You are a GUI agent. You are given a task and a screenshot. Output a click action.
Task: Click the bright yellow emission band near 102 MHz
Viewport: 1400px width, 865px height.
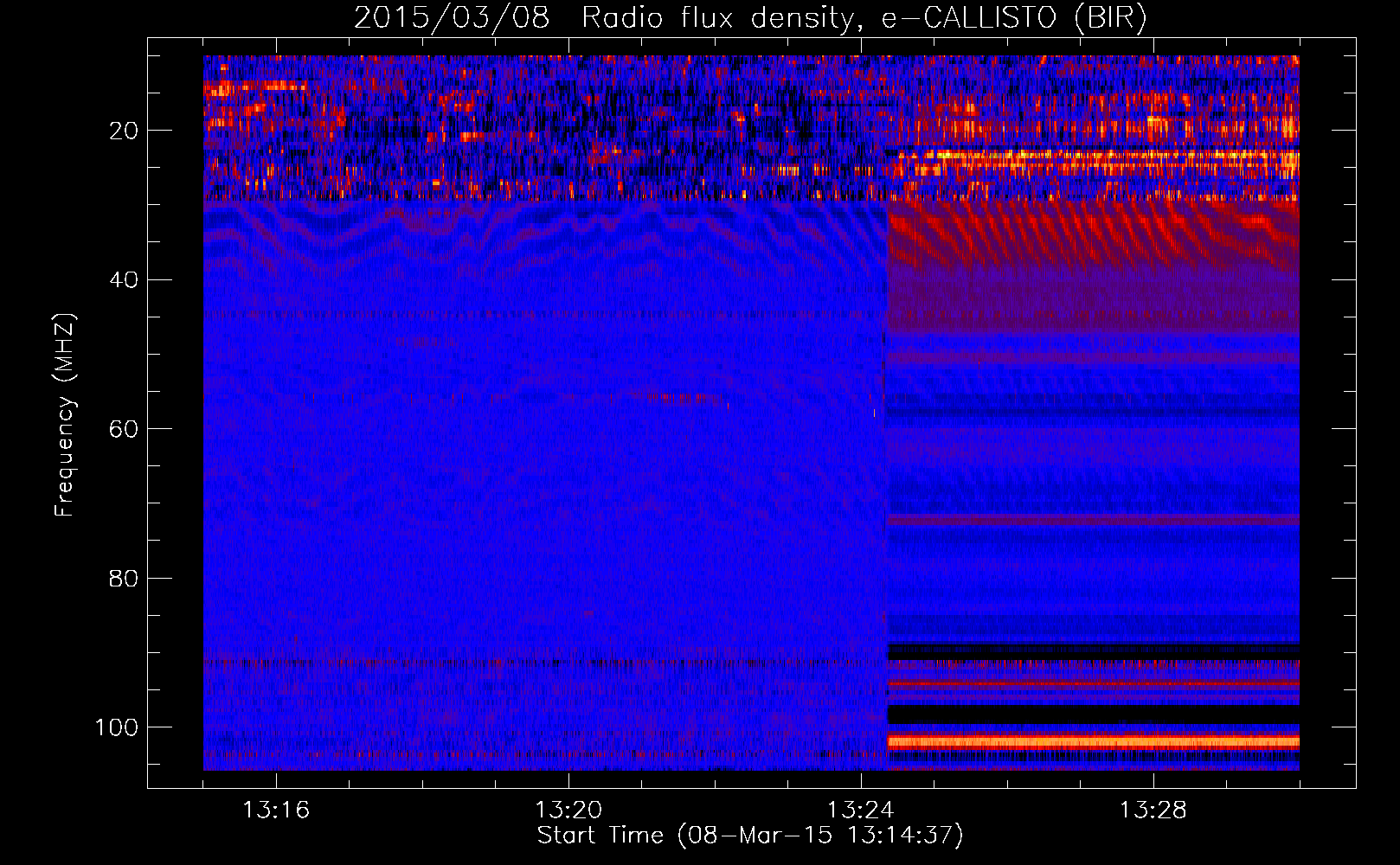[1094, 741]
